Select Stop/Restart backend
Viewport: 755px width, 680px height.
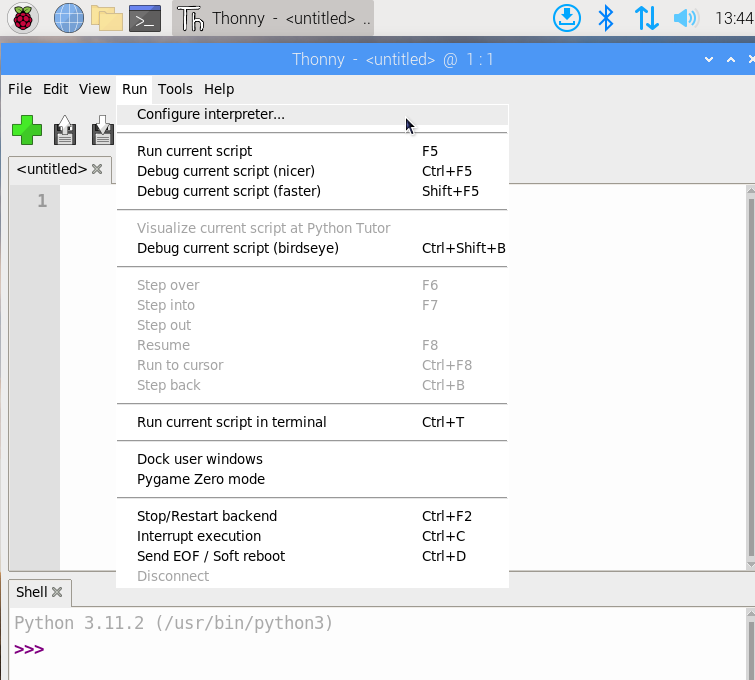312,516
